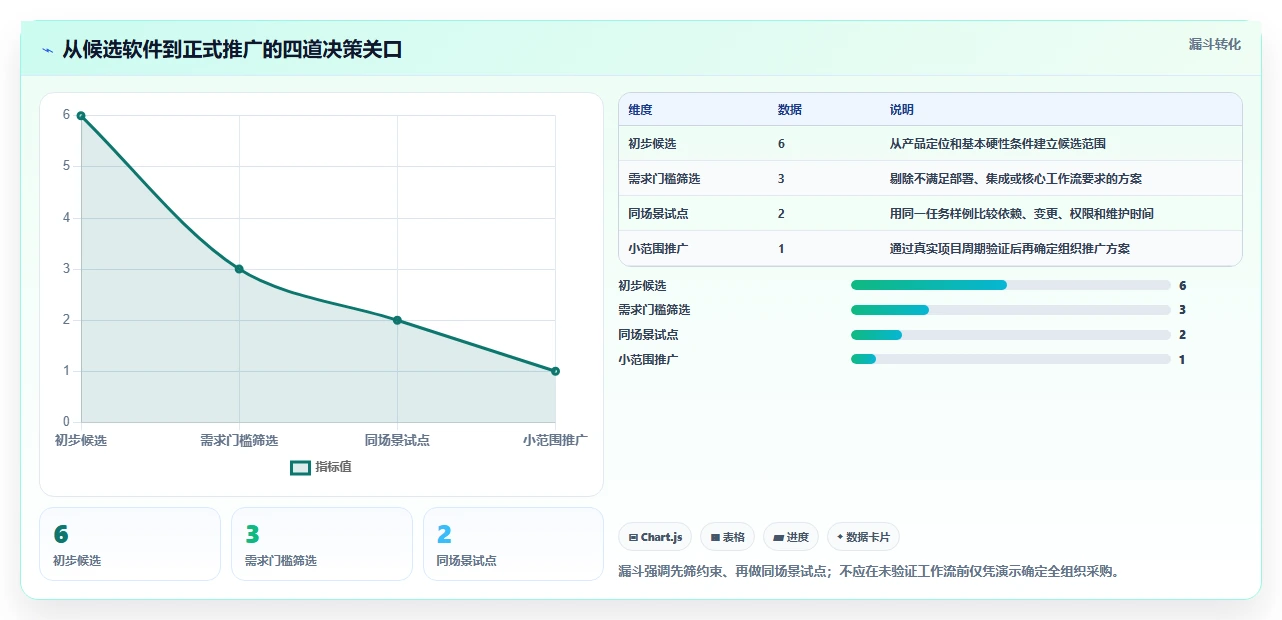
Task: Click the 说明 column header
Action: pos(901,110)
